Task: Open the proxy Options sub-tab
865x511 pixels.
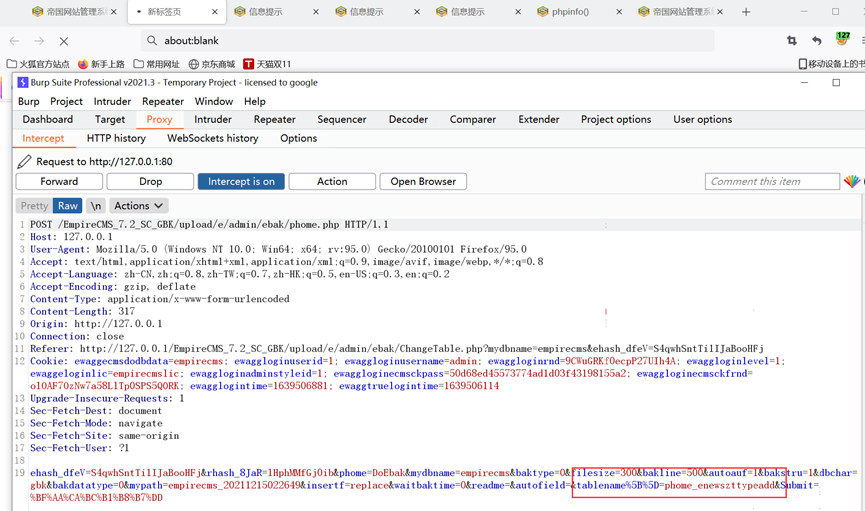Action: 298,138
